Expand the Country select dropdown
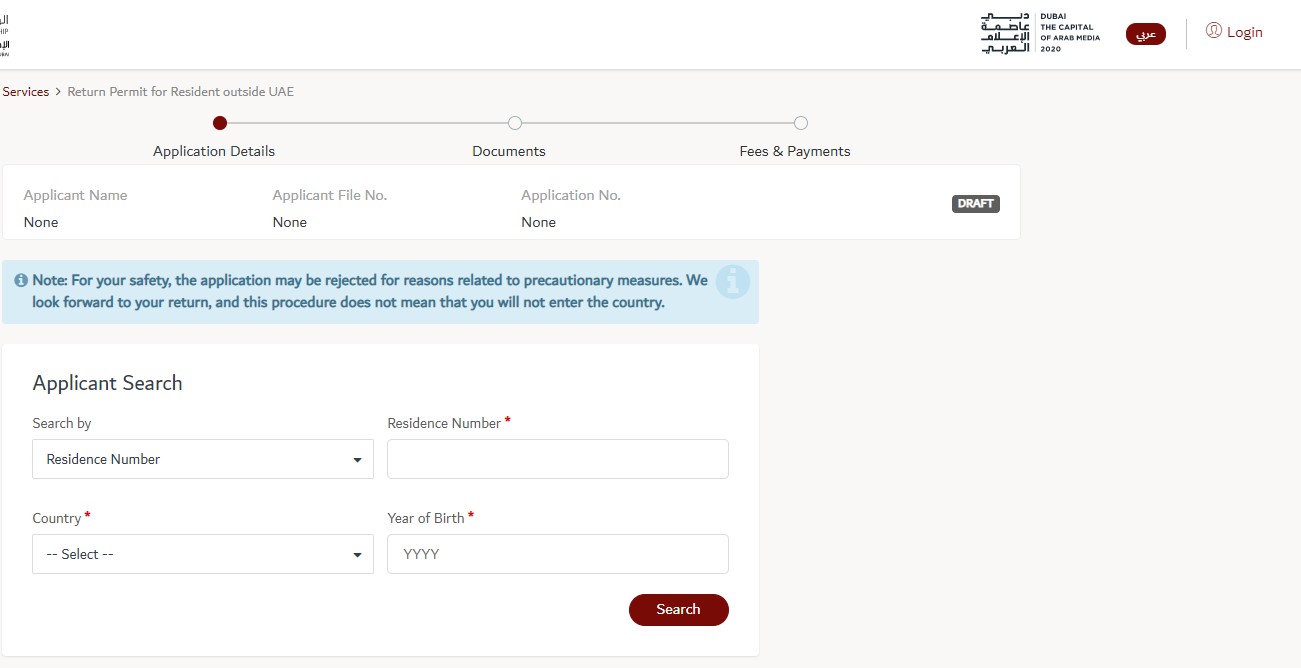Image resolution: width=1301 pixels, height=668 pixels. point(202,554)
